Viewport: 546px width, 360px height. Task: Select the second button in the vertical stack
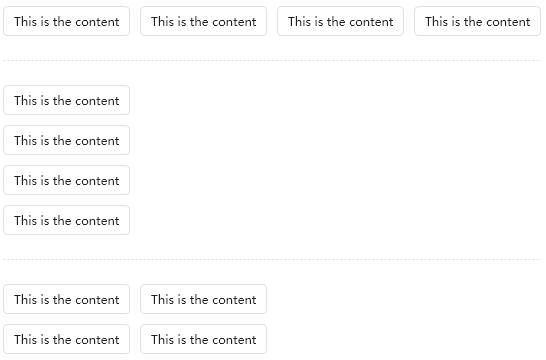click(67, 140)
